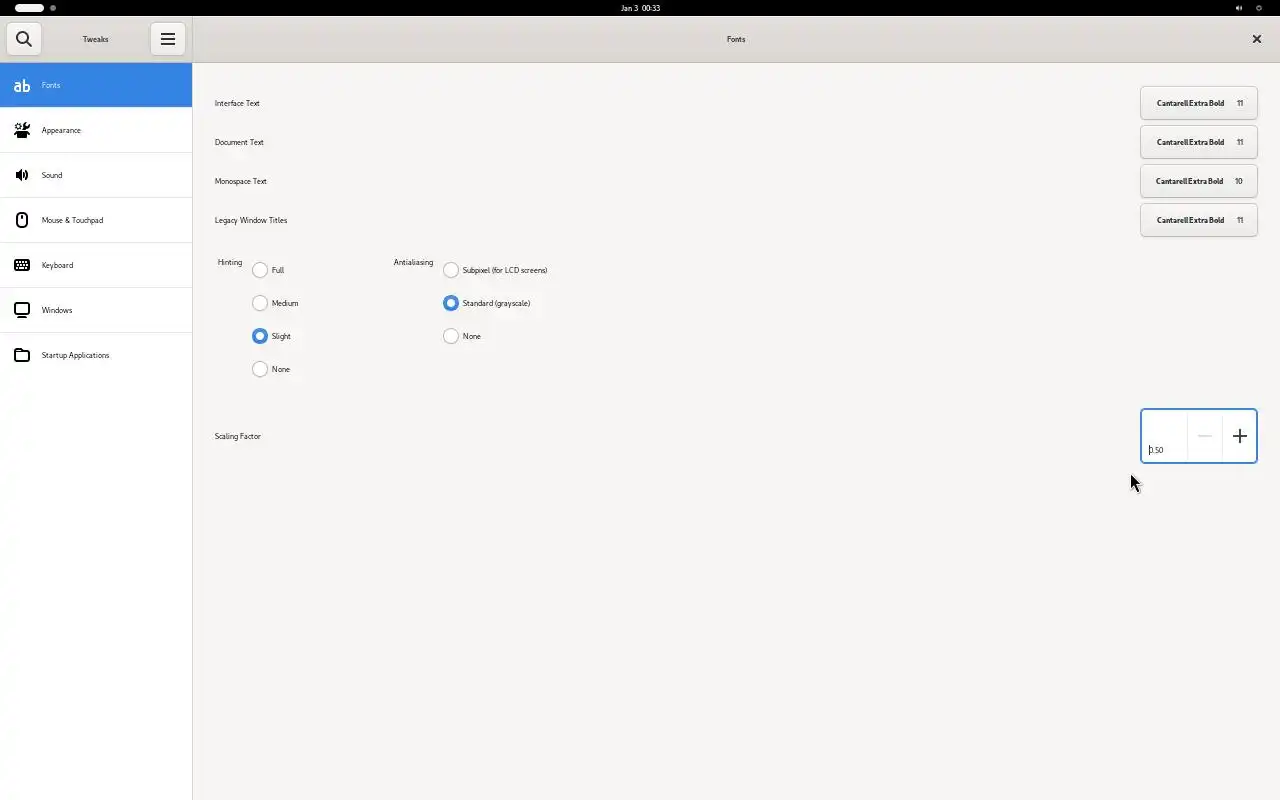
Task: Click the Antialiasing label
Action: (413, 262)
